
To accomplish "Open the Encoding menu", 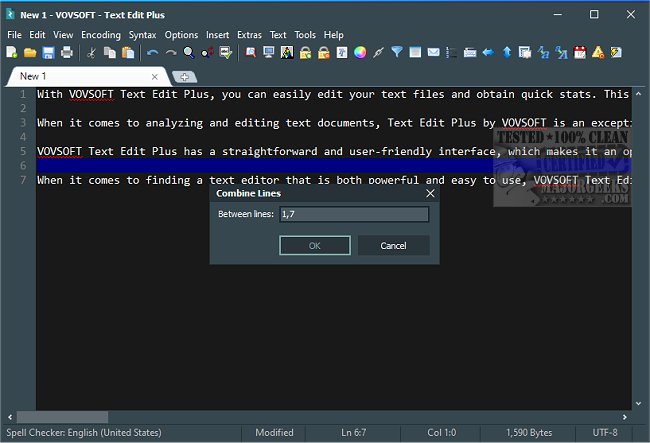I will pyautogui.click(x=100, y=35).
